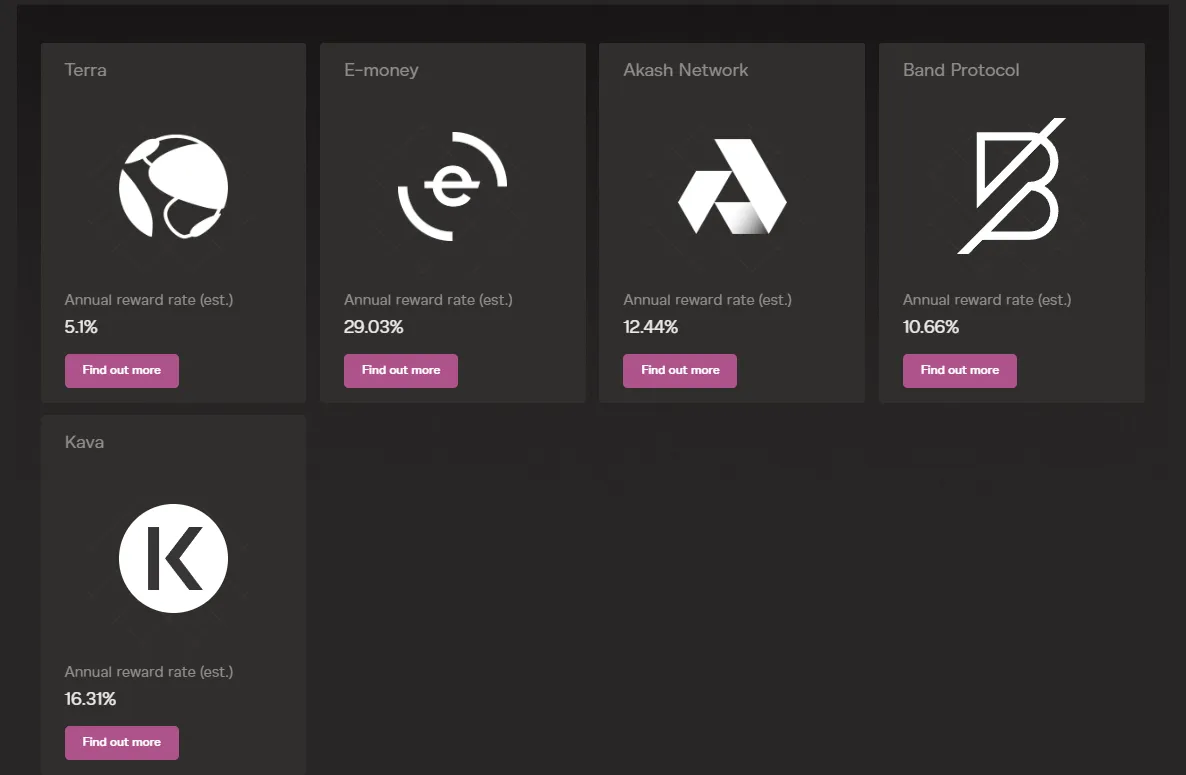Select the E-money card title
This screenshot has height=775, width=1186.
pos(381,70)
